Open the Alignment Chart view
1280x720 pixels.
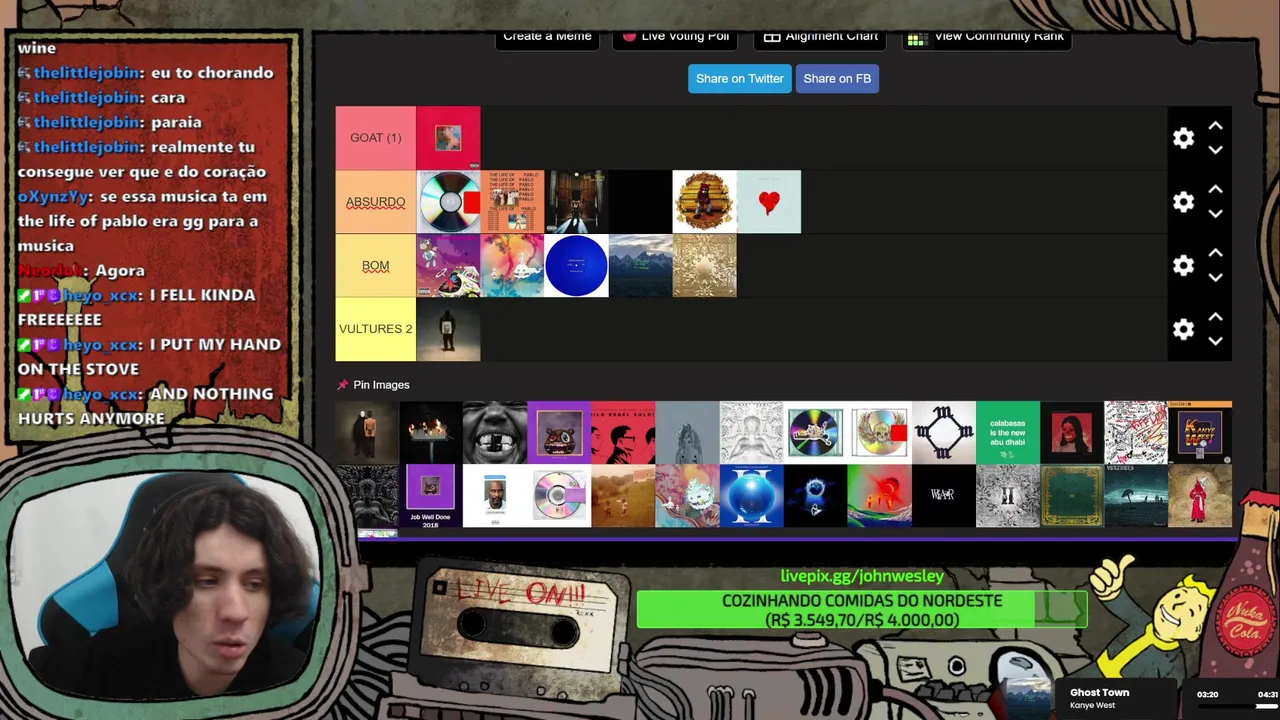(821, 38)
